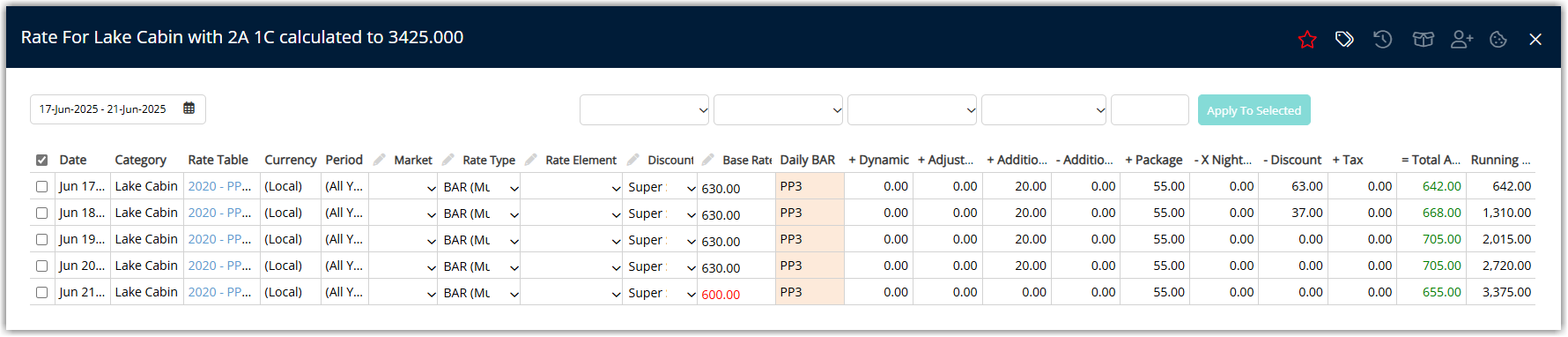Click the + Dynamic column header
1568x337 pixels.
click(878, 160)
